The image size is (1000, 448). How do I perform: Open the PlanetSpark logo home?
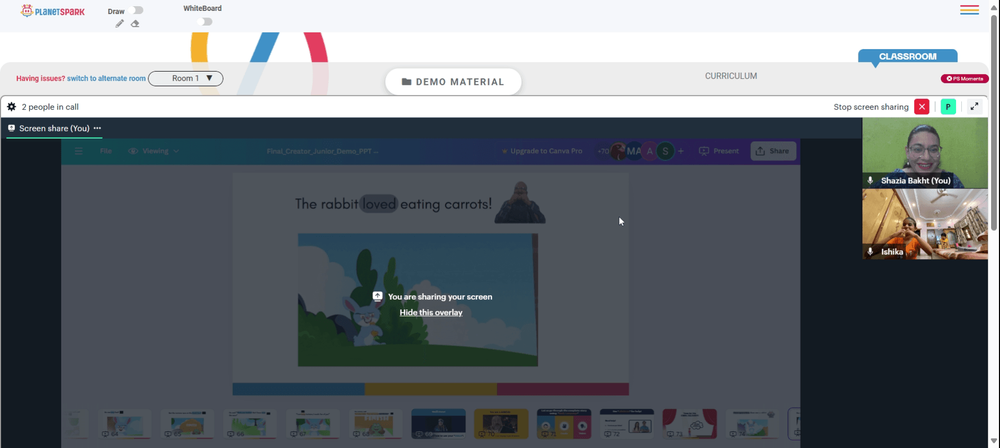coord(52,11)
